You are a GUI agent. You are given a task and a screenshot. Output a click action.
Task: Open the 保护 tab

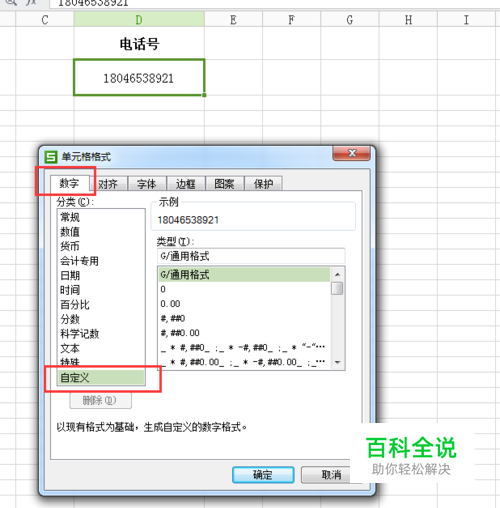pos(263,184)
